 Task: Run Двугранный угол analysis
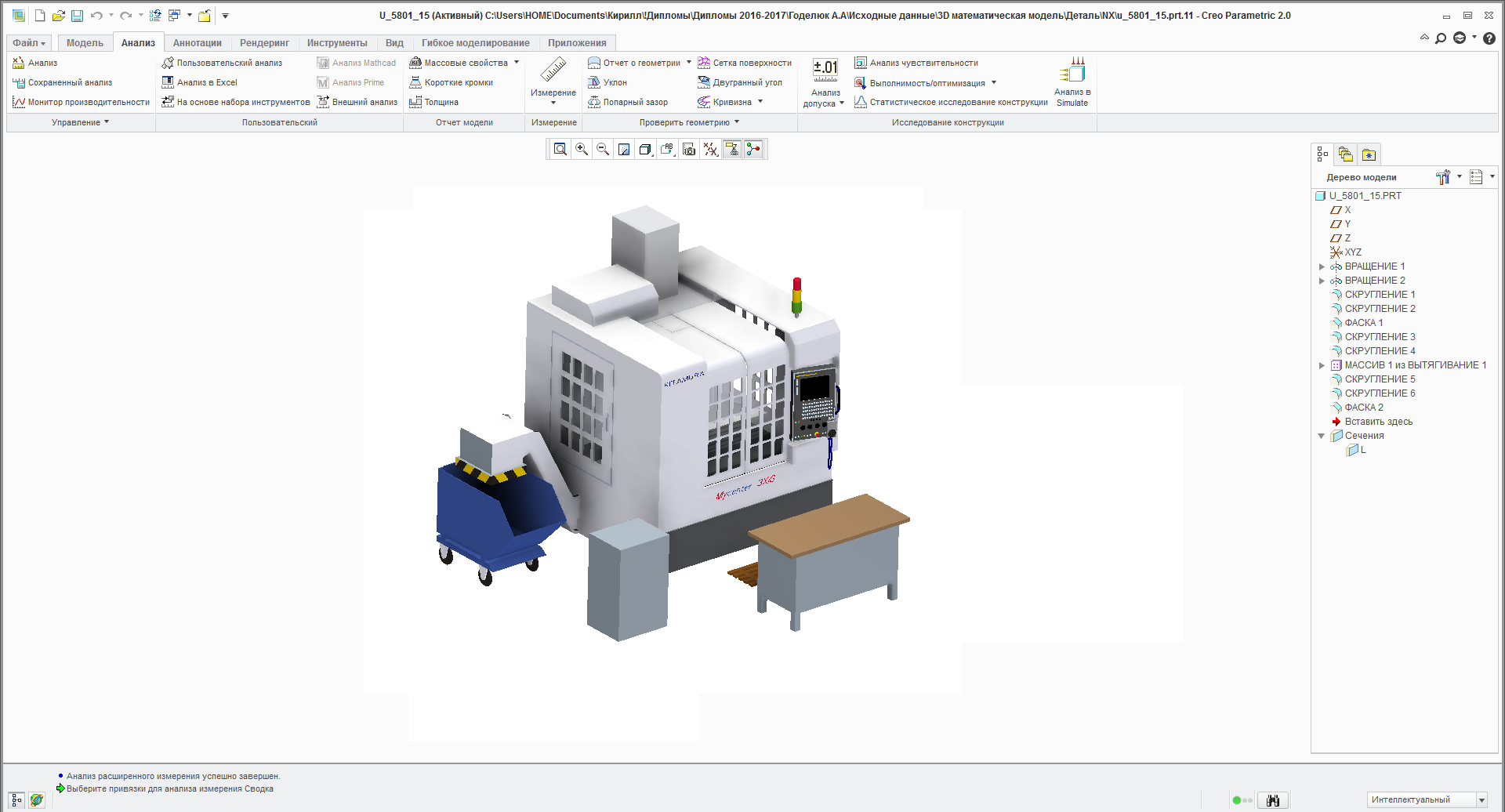pos(740,82)
